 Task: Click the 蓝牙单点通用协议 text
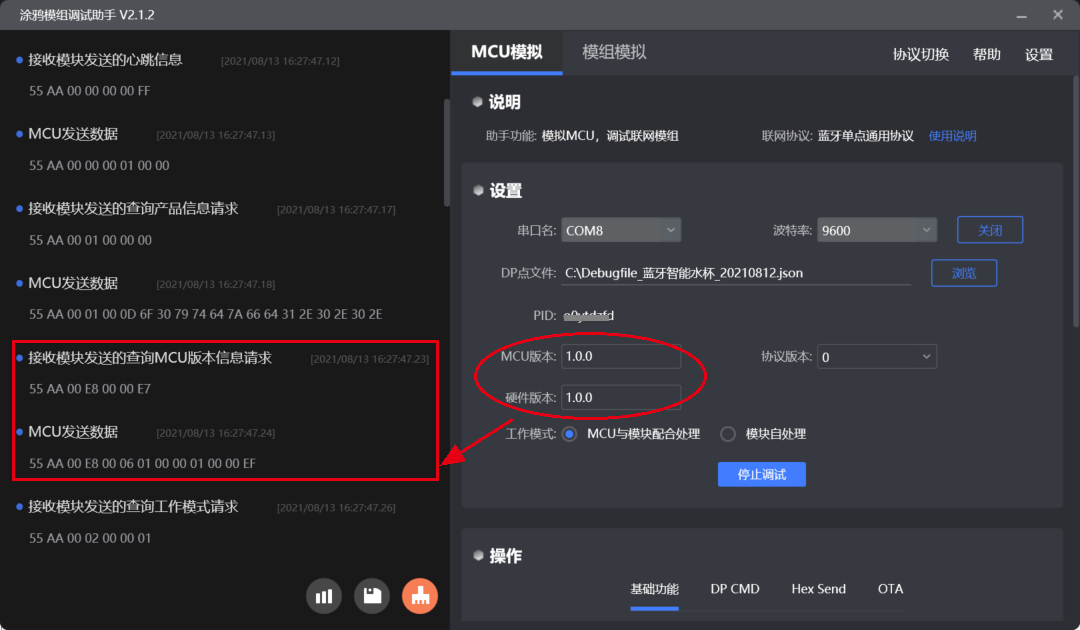tap(865, 136)
